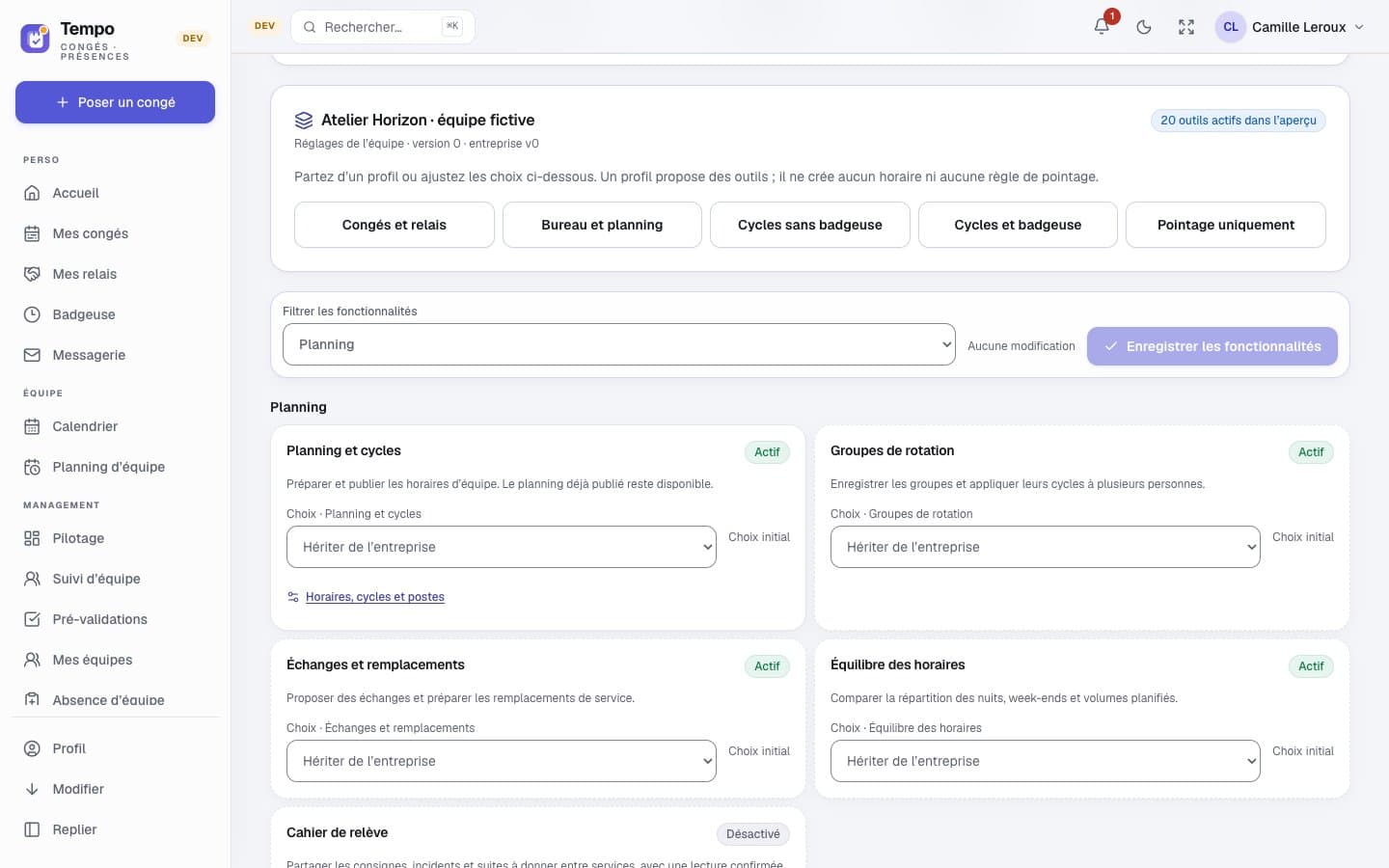Open Choix Groupes de rotation dropdown
This screenshot has width=1389, height=868.
pyautogui.click(x=1046, y=547)
